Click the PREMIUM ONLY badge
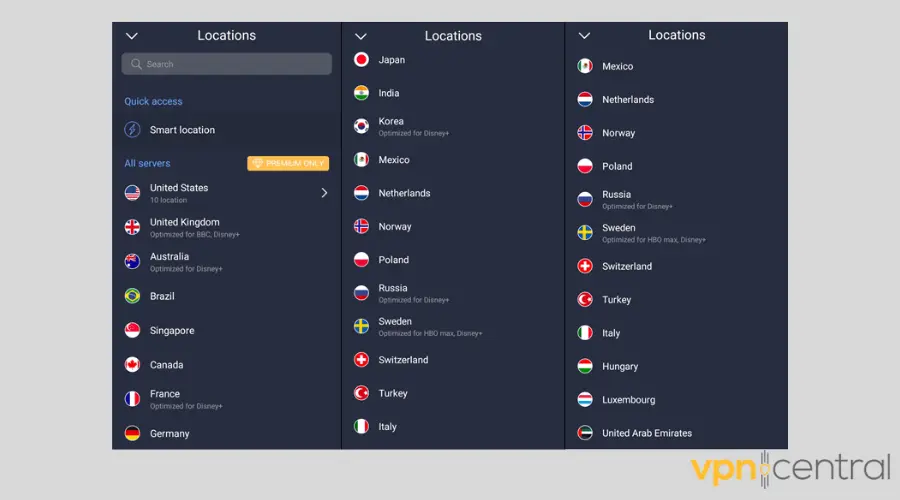This screenshot has height=500, width=900. click(288, 163)
